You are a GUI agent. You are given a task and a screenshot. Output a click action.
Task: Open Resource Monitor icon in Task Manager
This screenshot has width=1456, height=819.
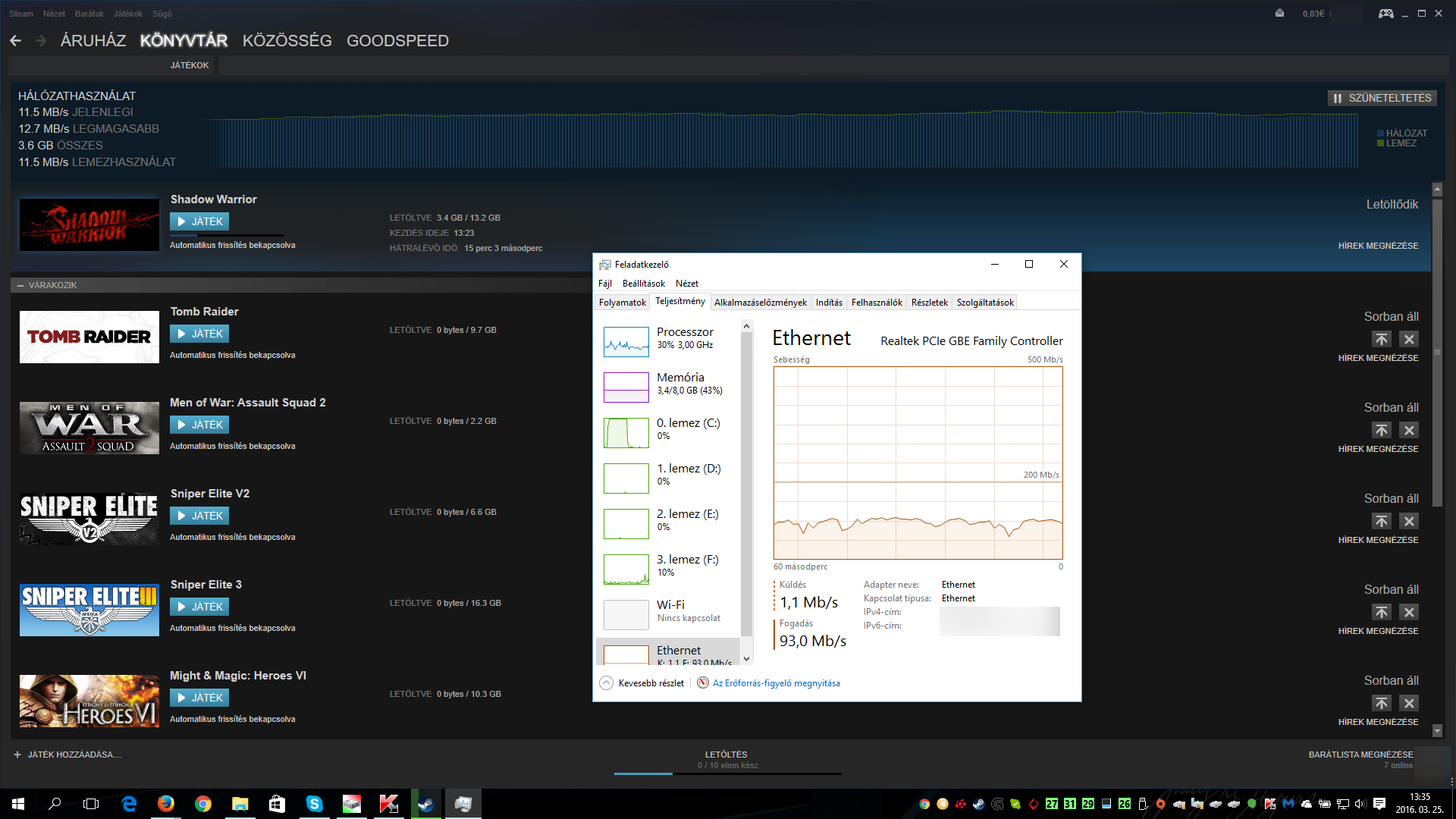click(x=703, y=682)
